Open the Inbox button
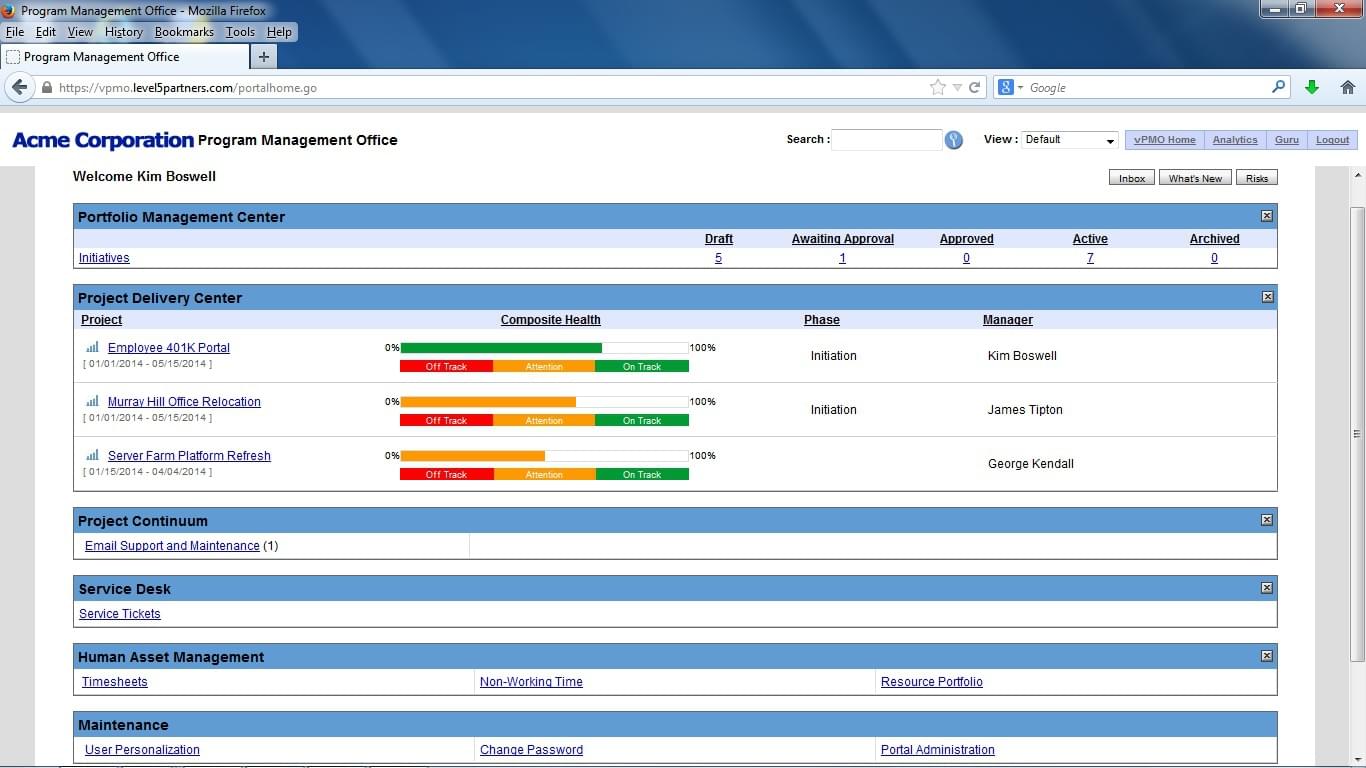 click(x=1130, y=177)
